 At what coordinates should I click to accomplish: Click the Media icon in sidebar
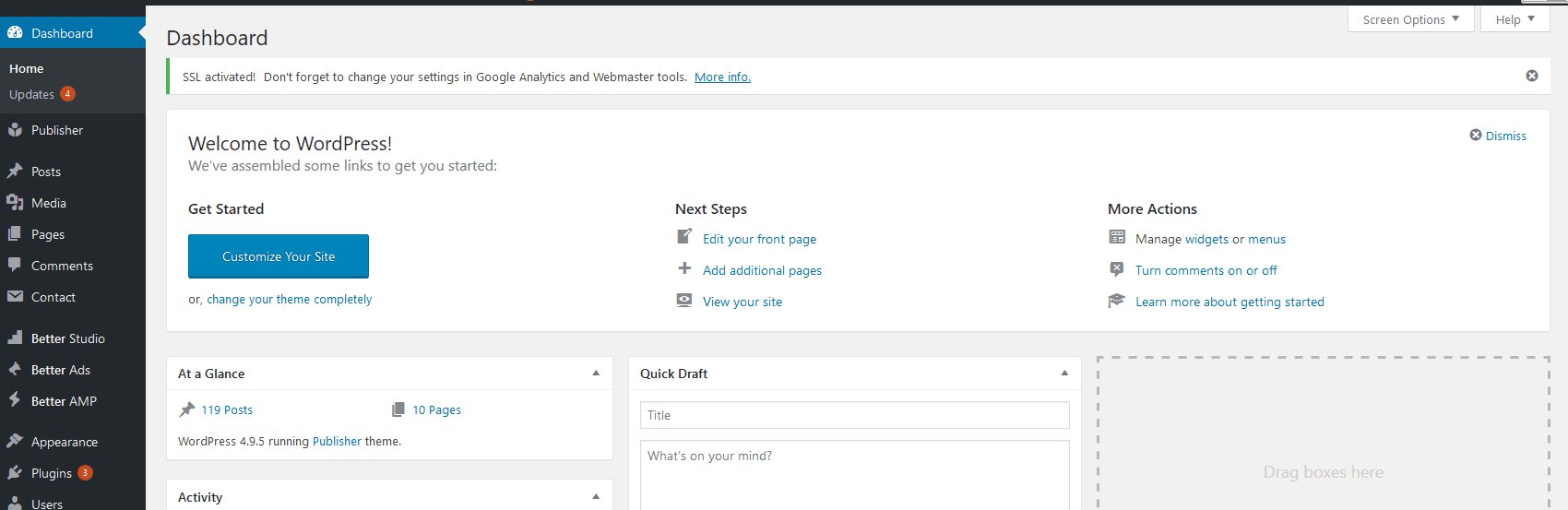[x=15, y=203]
